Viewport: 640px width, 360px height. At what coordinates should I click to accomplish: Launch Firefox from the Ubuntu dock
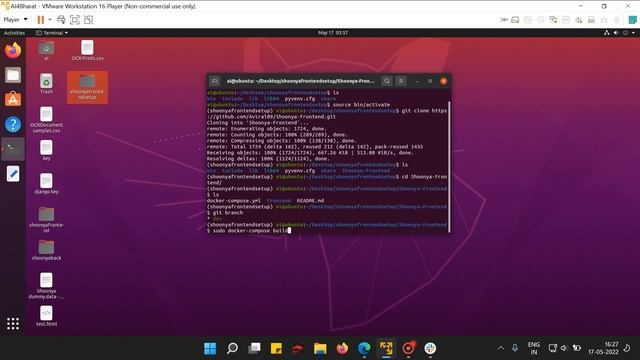[13, 51]
